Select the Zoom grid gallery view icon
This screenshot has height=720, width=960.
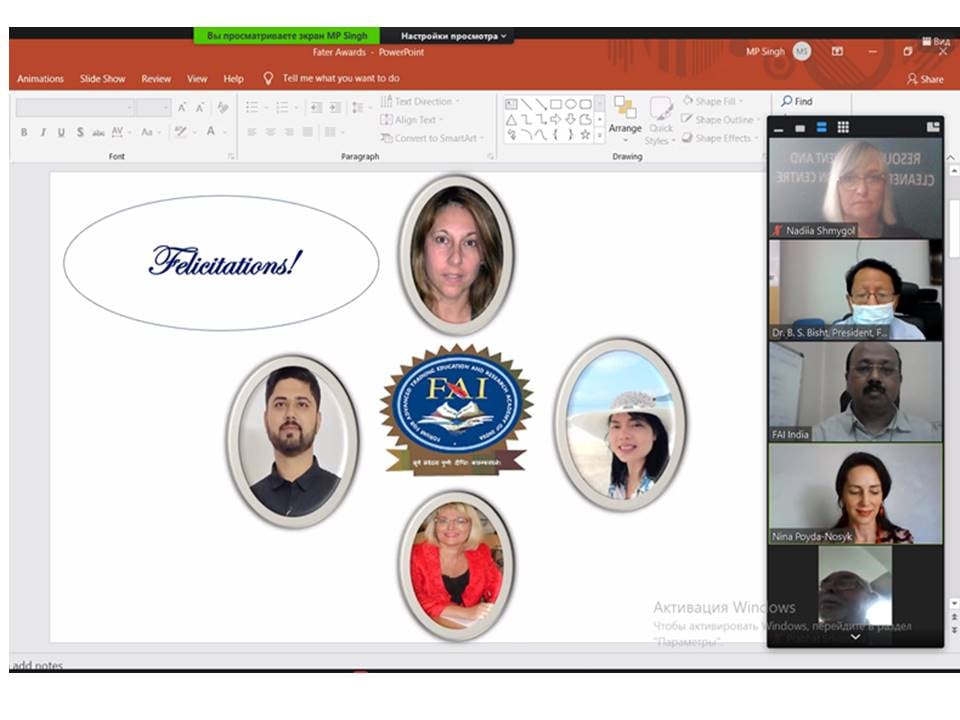[843, 127]
